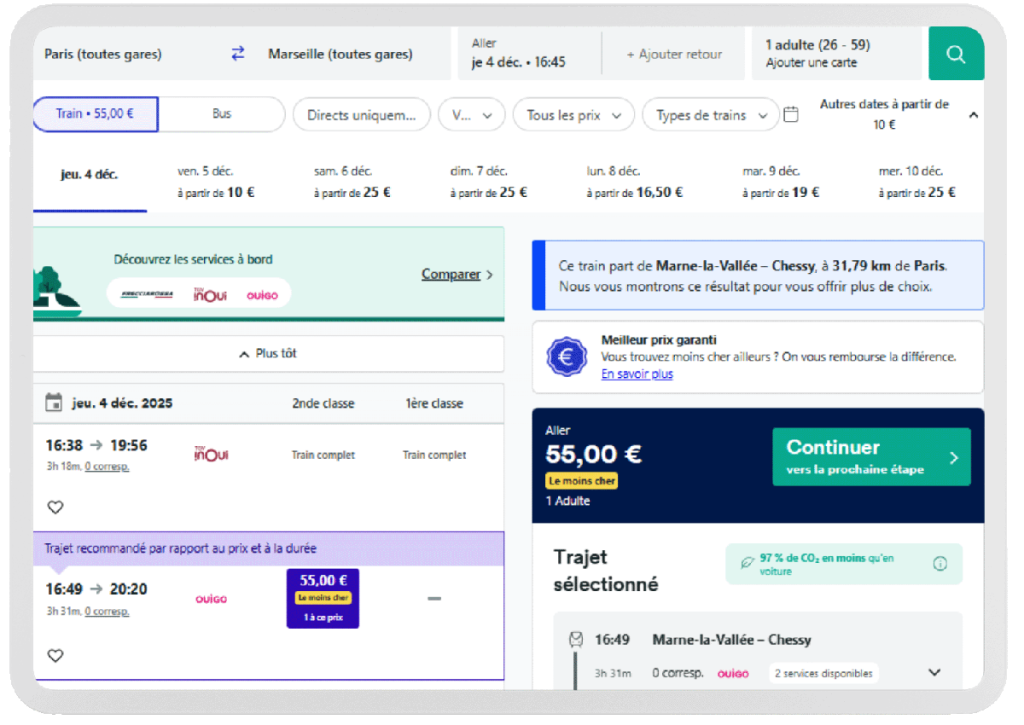The width and height of the screenshot is (1024, 725).
Task: Toggle the Directs uniquement filter
Action: (361, 114)
